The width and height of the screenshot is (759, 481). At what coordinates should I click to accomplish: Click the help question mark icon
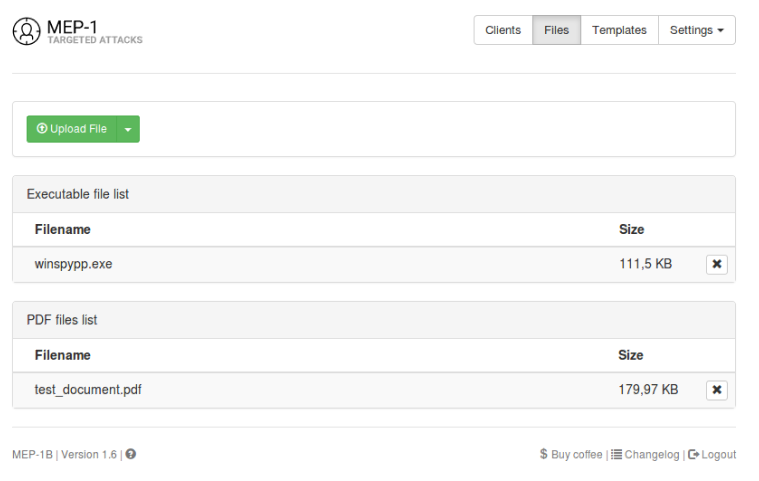point(131,454)
